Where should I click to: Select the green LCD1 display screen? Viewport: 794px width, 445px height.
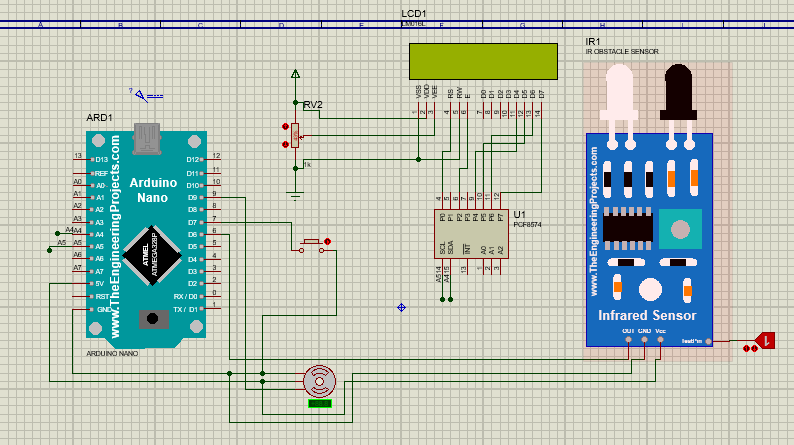483,61
